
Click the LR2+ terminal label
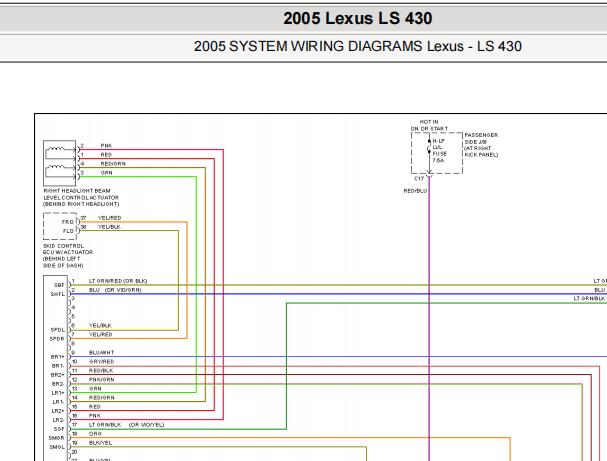58,411
